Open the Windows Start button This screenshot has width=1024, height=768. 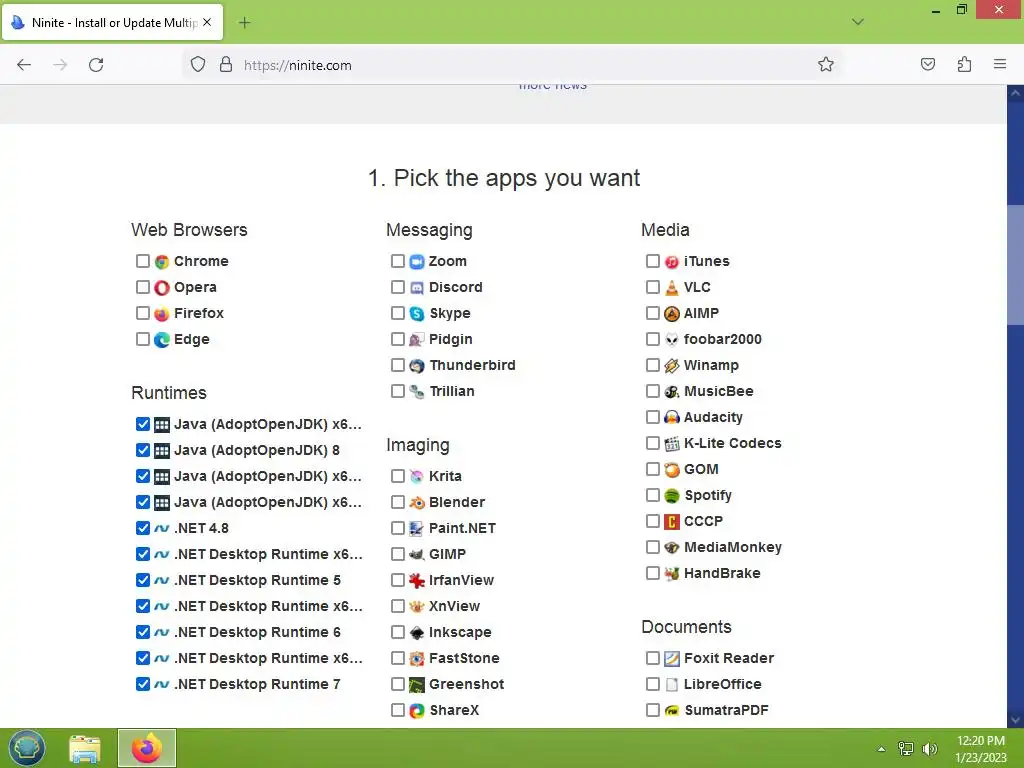tap(27, 748)
